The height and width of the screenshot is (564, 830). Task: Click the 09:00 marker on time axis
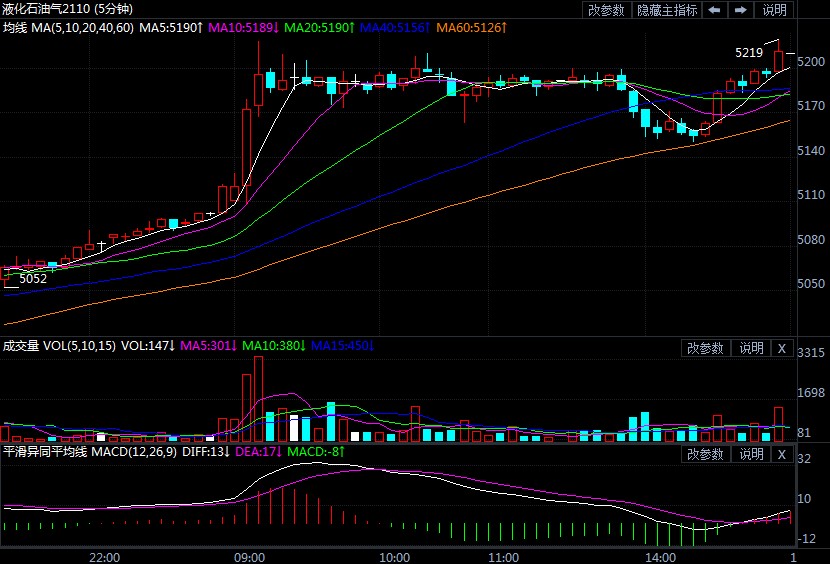pyautogui.click(x=249, y=556)
